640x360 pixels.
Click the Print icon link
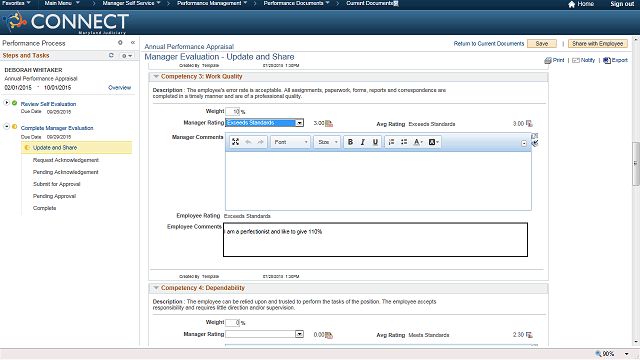[x=554, y=60]
